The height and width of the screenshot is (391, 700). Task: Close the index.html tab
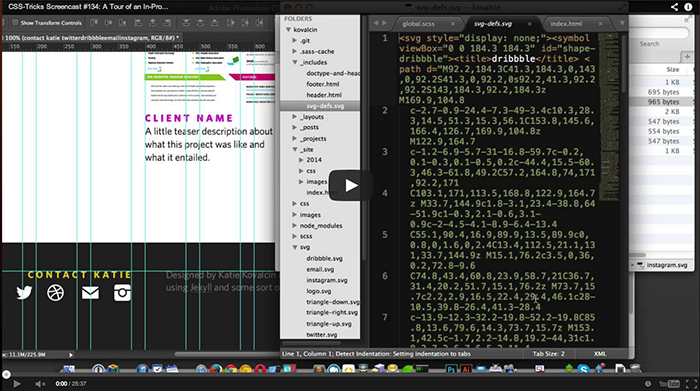click(600, 24)
